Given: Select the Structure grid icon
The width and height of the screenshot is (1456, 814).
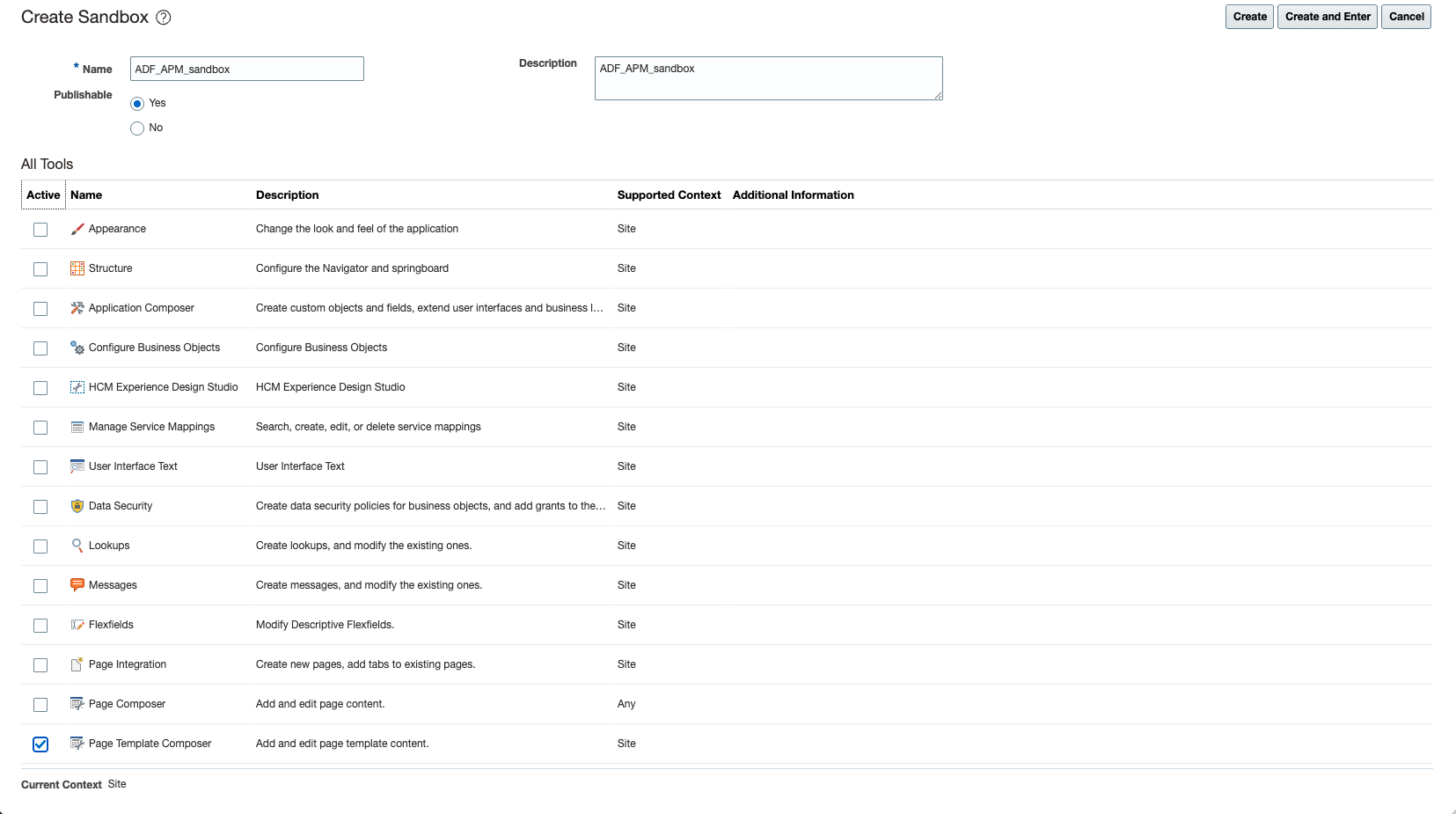Looking at the screenshot, I should point(77,268).
